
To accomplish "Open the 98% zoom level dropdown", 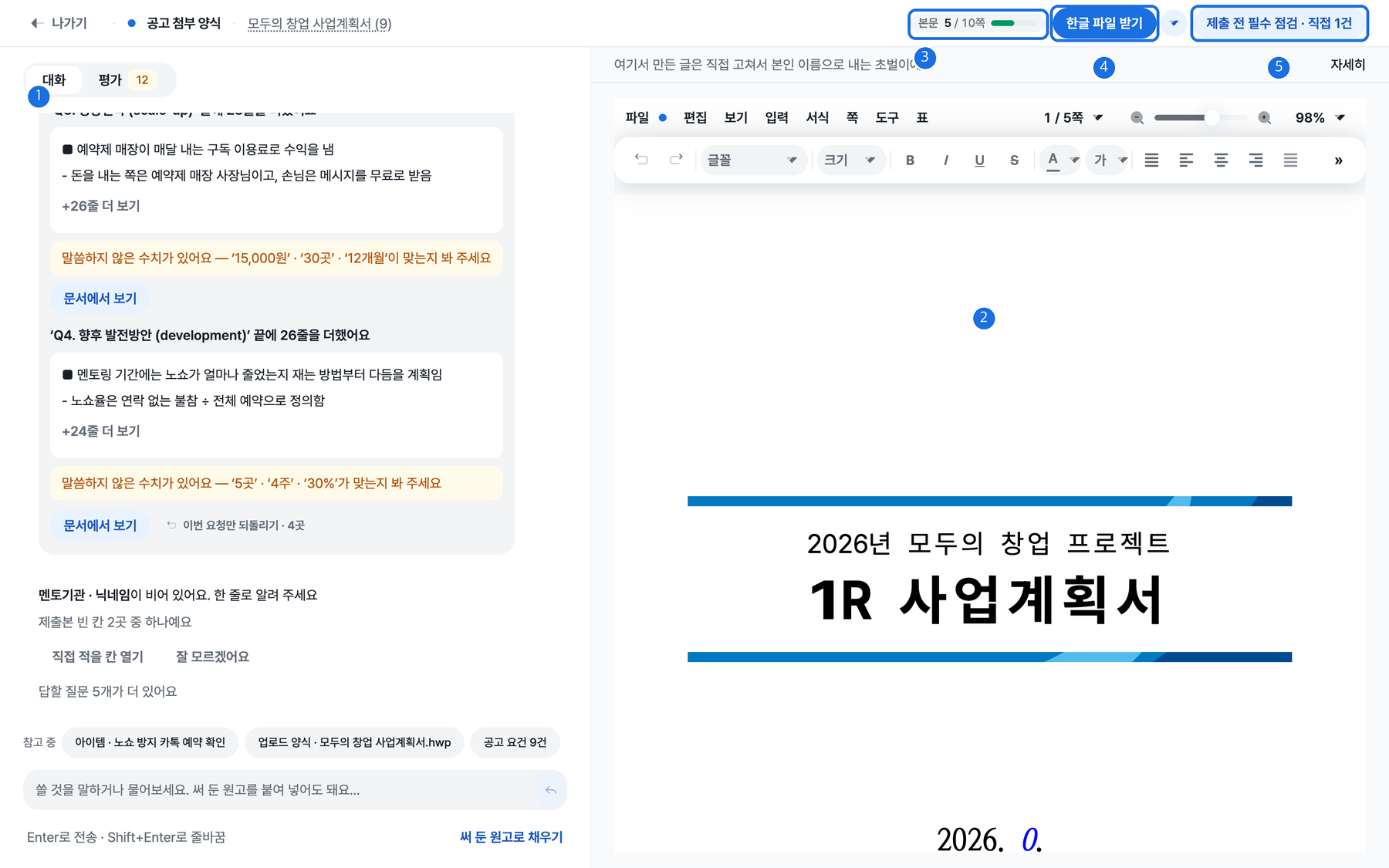I will click(x=1320, y=118).
